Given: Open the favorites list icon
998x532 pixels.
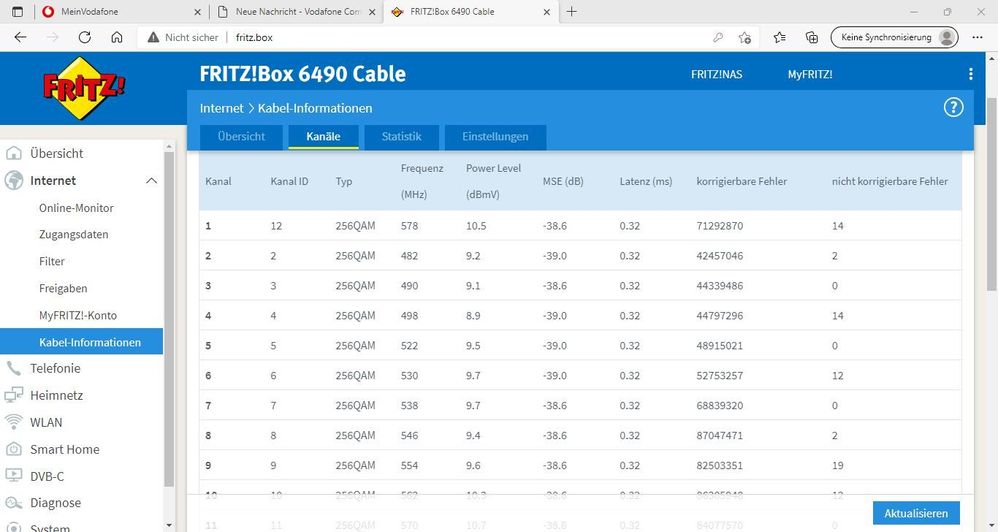Looking at the screenshot, I should tap(780, 38).
